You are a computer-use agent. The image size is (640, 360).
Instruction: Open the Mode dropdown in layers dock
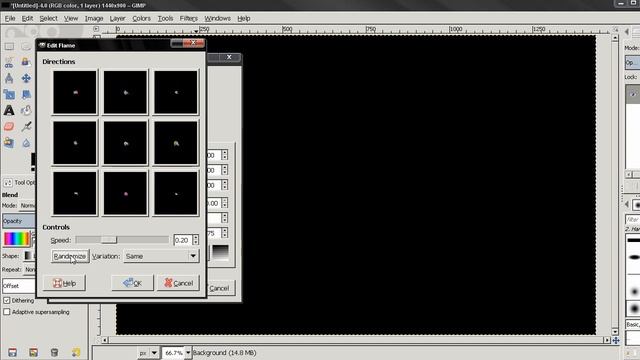tap(632, 62)
